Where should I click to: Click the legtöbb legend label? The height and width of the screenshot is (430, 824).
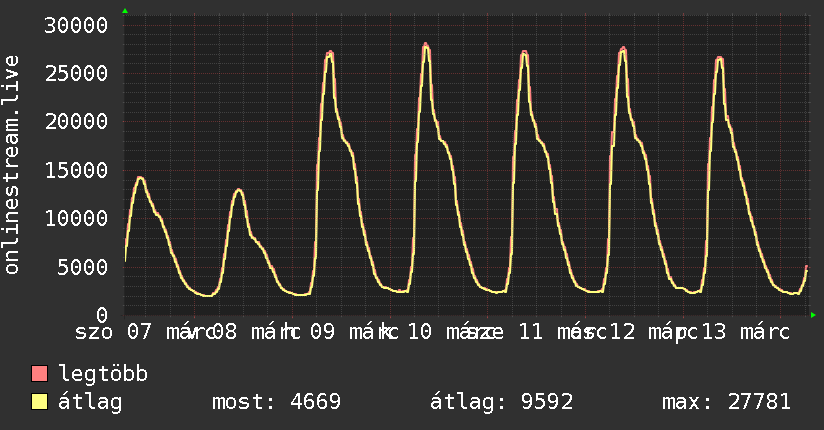[103, 374]
